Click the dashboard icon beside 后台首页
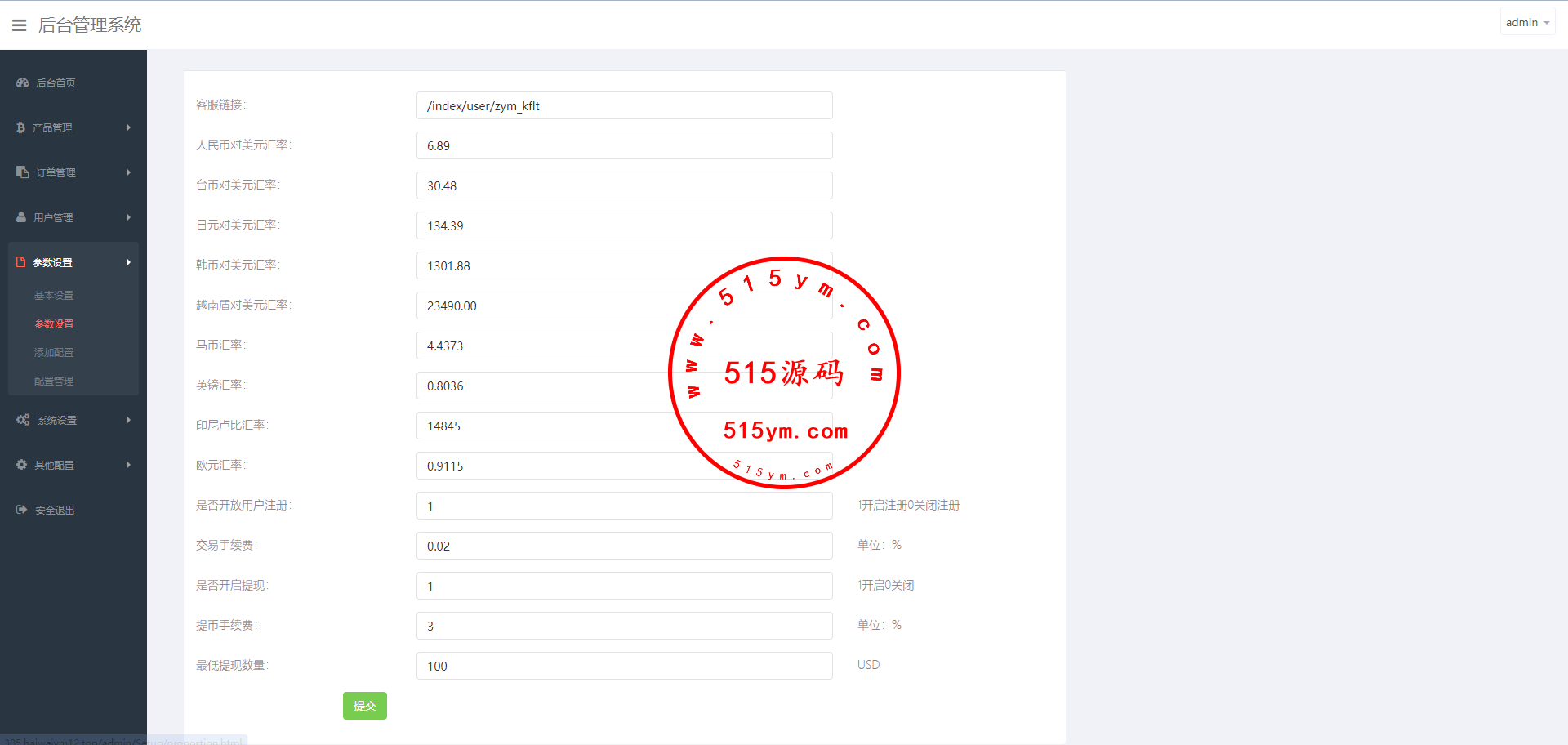 click(x=22, y=83)
